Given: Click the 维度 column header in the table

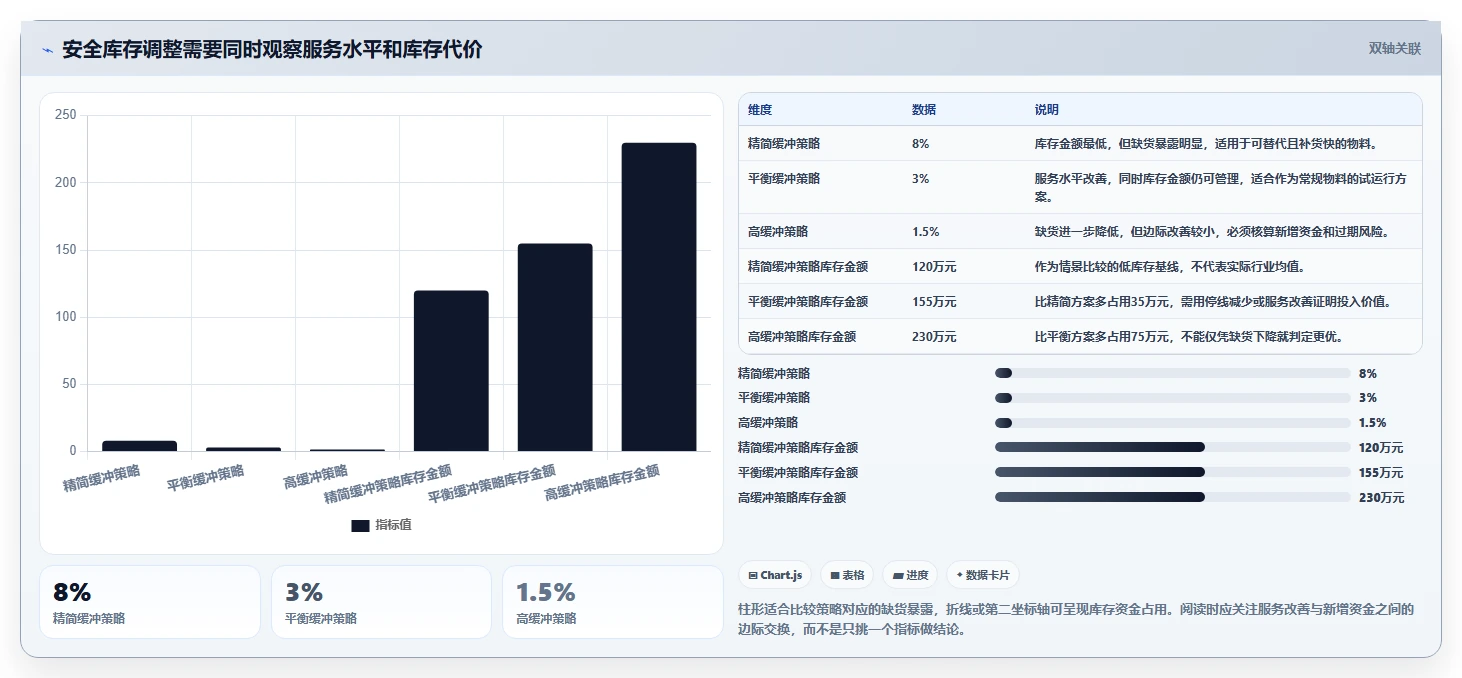Looking at the screenshot, I should point(760,110).
